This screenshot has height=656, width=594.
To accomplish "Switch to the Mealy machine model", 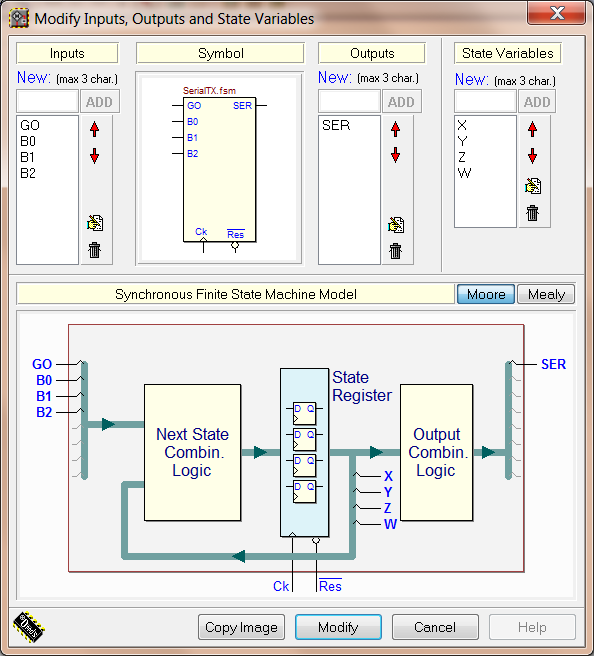I will [x=546, y=294].
